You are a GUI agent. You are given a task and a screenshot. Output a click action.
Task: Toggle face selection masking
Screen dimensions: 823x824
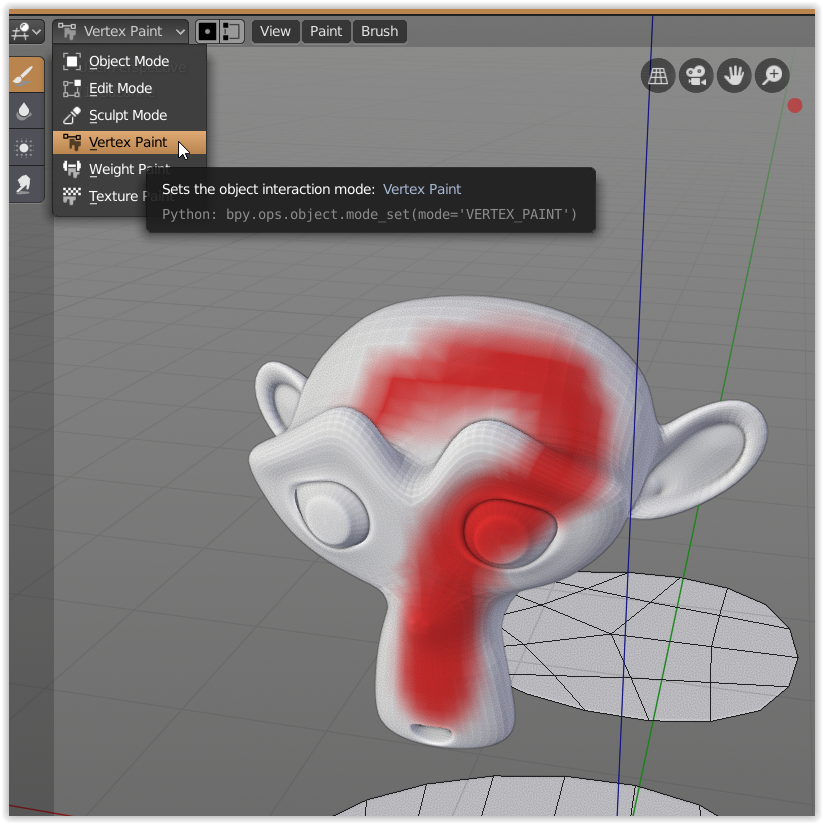point(208,32)
